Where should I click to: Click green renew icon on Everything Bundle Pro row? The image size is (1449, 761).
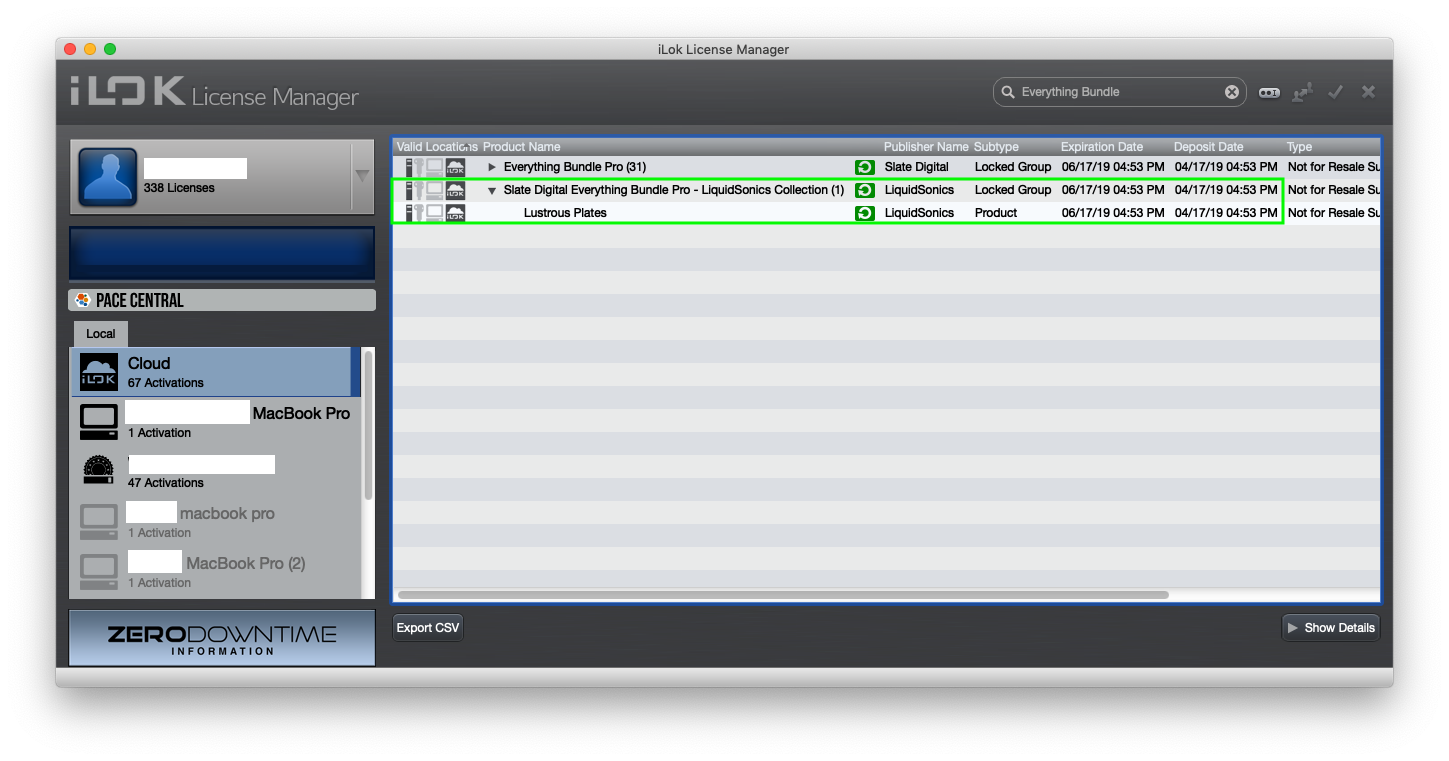click(865, 167)
